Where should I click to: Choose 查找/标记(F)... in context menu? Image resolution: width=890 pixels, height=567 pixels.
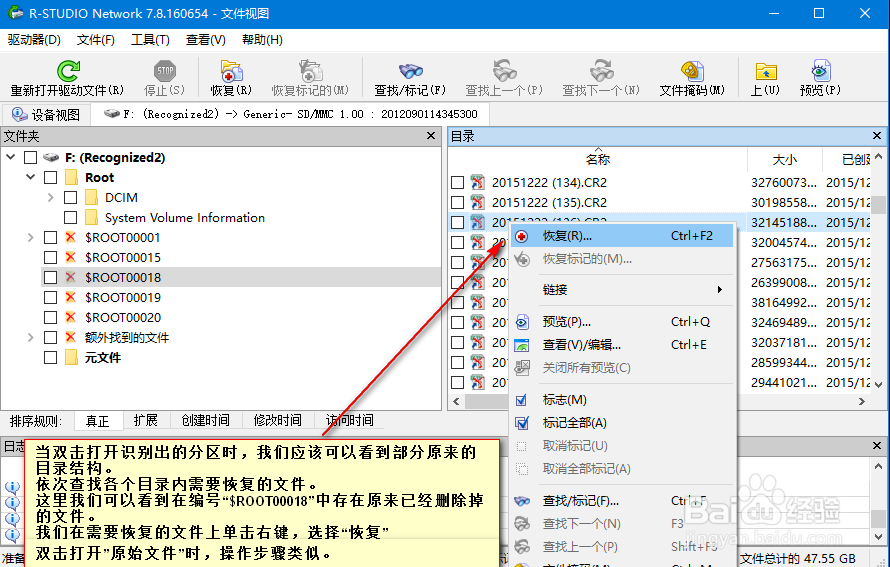[x=622, y=501]
